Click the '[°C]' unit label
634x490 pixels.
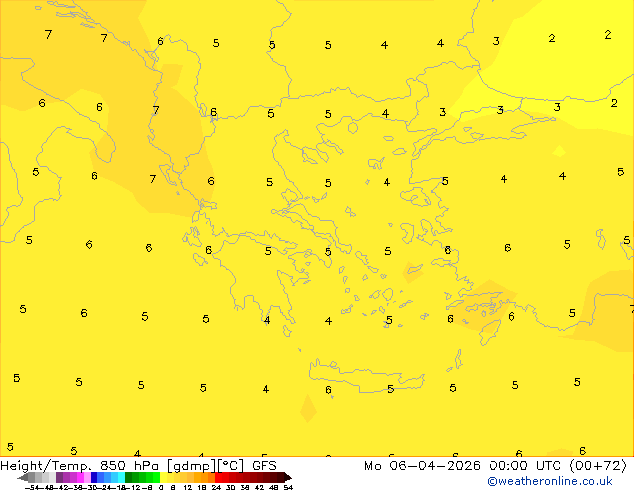[231, 466]
